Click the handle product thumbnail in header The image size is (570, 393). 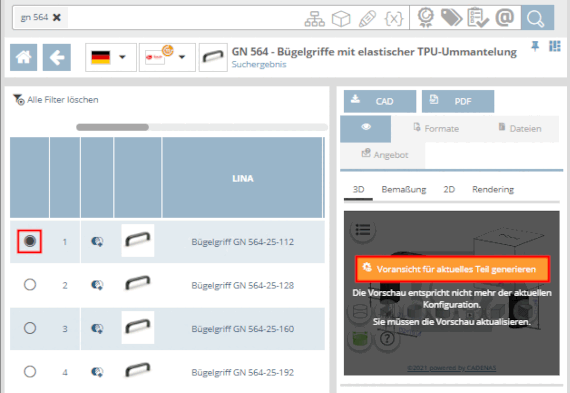click(x=213, y=57)
